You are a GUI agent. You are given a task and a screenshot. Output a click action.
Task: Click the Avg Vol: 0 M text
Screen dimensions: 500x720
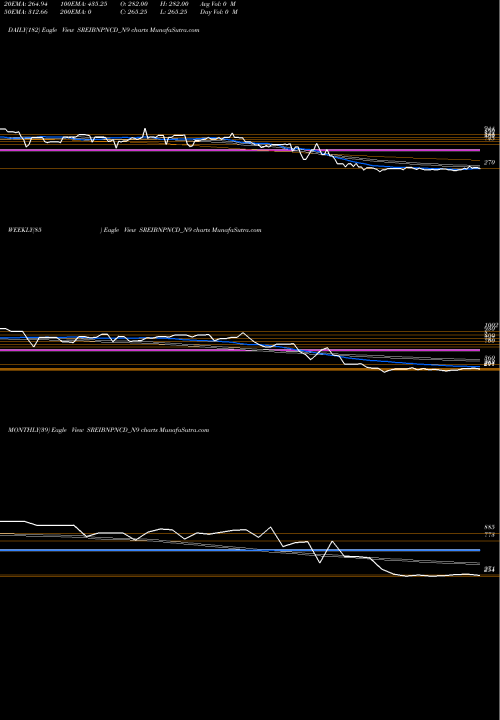(x=218, y=4)
